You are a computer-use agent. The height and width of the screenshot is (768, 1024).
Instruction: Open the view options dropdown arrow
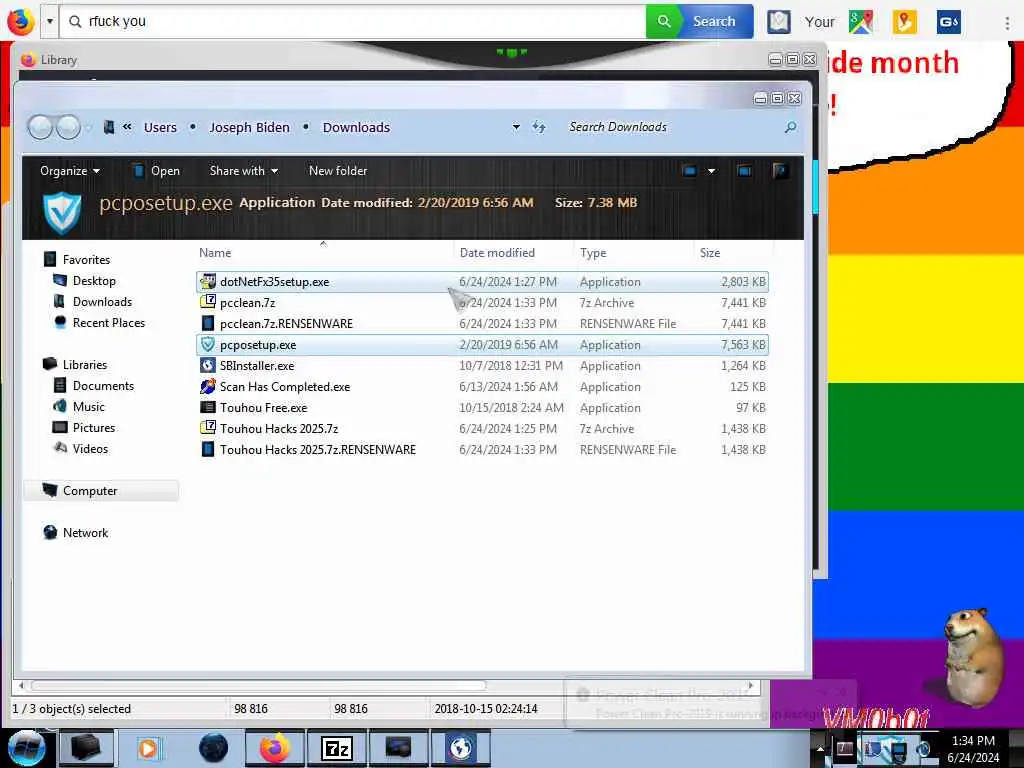pyautogui.click(x=711, y=171)
